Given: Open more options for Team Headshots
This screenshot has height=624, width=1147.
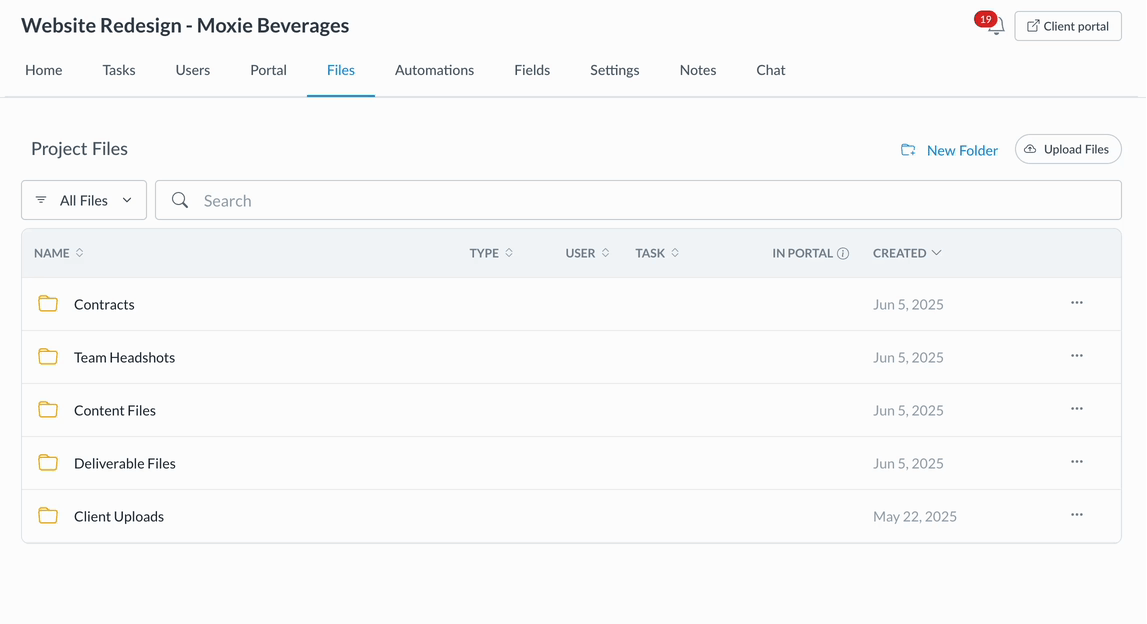Looking at the screenshot, I should [1076, 356].
